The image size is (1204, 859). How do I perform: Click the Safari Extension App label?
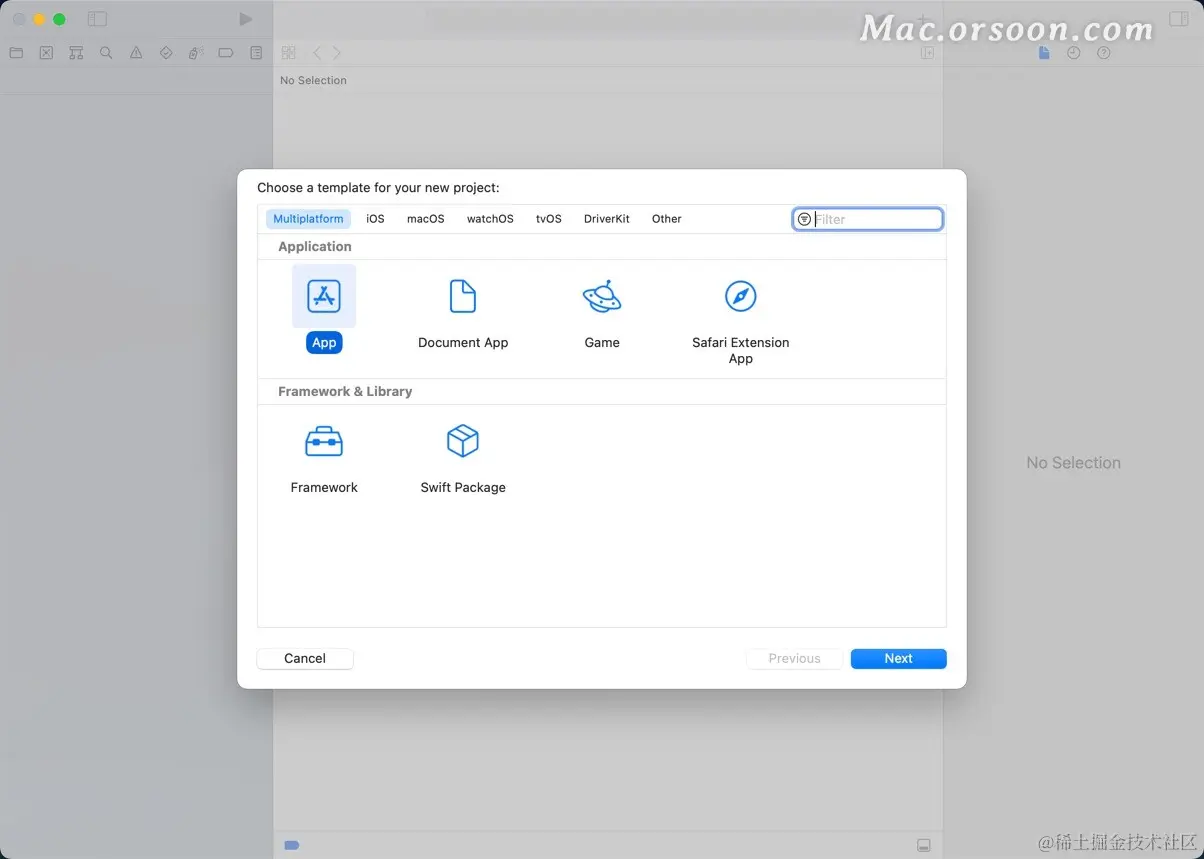coord(741,350)
